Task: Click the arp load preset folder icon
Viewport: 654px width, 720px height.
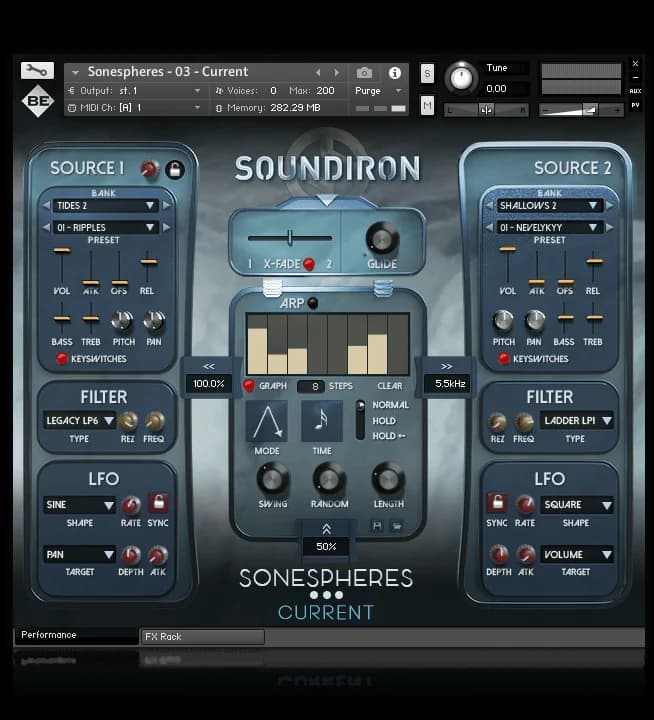Action: pos(397,526)
